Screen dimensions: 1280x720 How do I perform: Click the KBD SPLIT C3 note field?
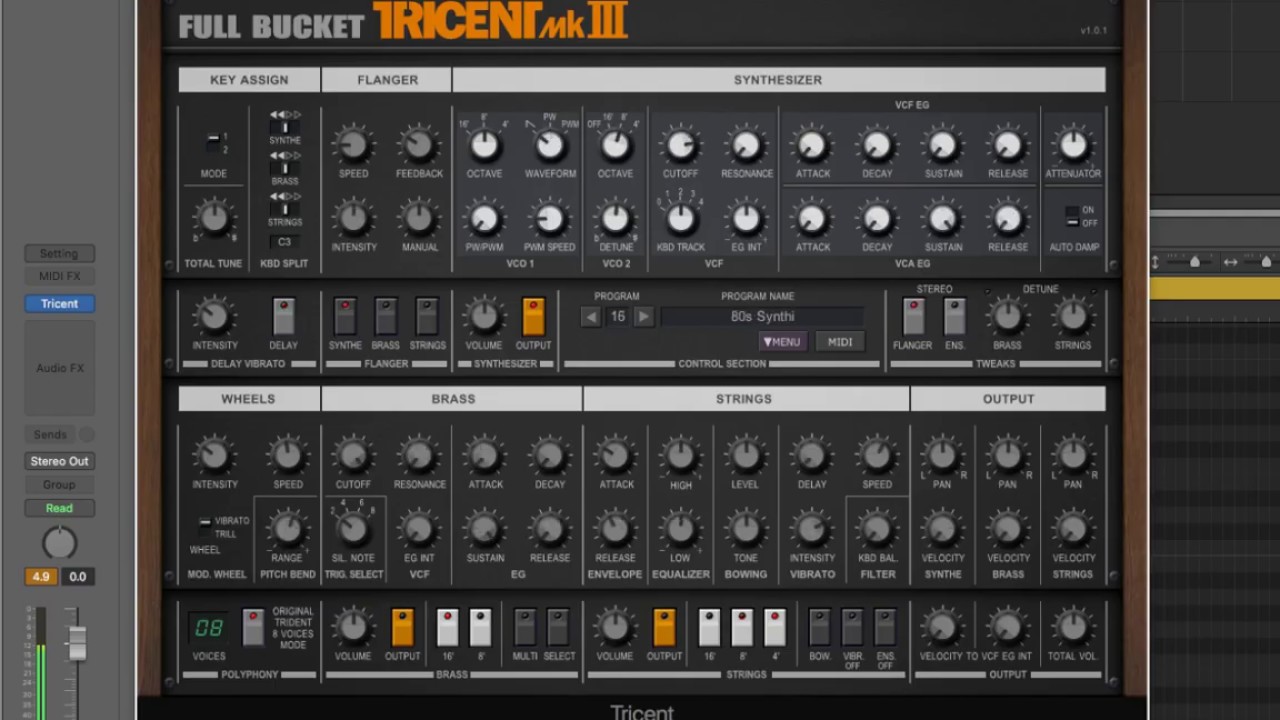click(284, 242)
